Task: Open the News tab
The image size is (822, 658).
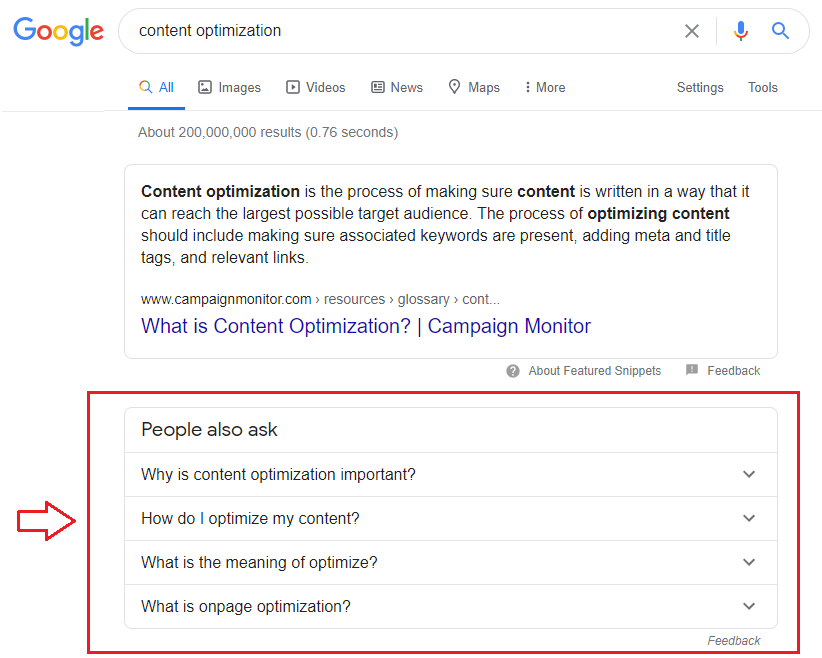Action: coord(397,88)
